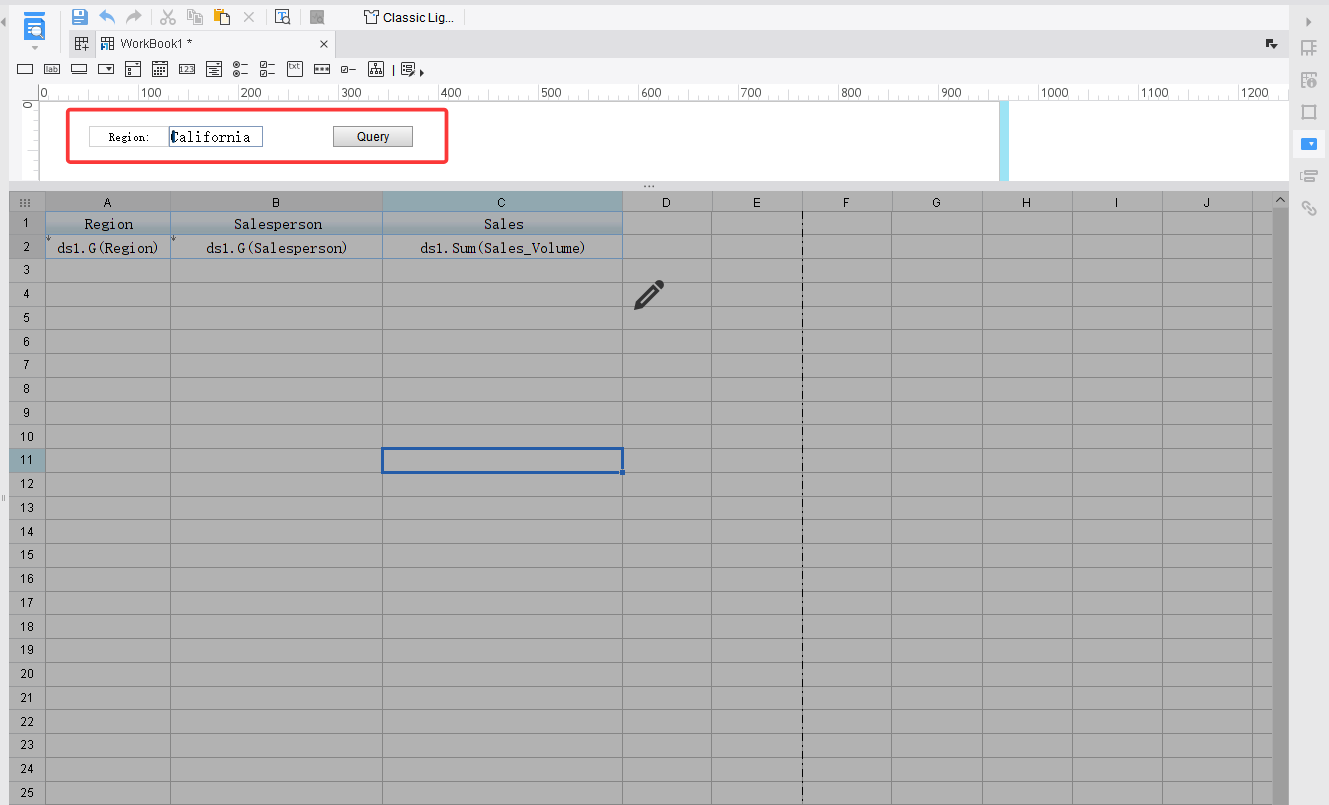Insert a Combo Box dropdown widget
Image resolution: width=1329 pixels, height=805 pixels.
(x=105, y=69)
